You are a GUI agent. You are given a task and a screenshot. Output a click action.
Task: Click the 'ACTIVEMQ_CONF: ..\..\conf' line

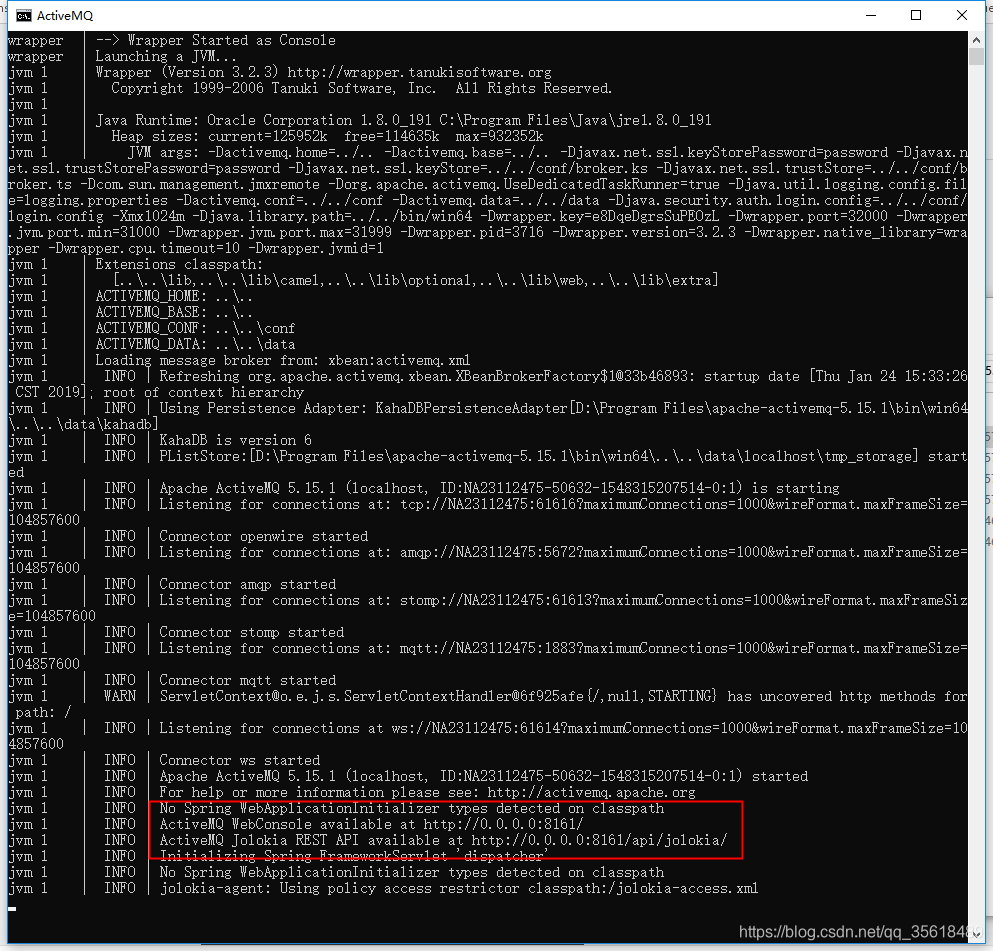pos(195,328)
